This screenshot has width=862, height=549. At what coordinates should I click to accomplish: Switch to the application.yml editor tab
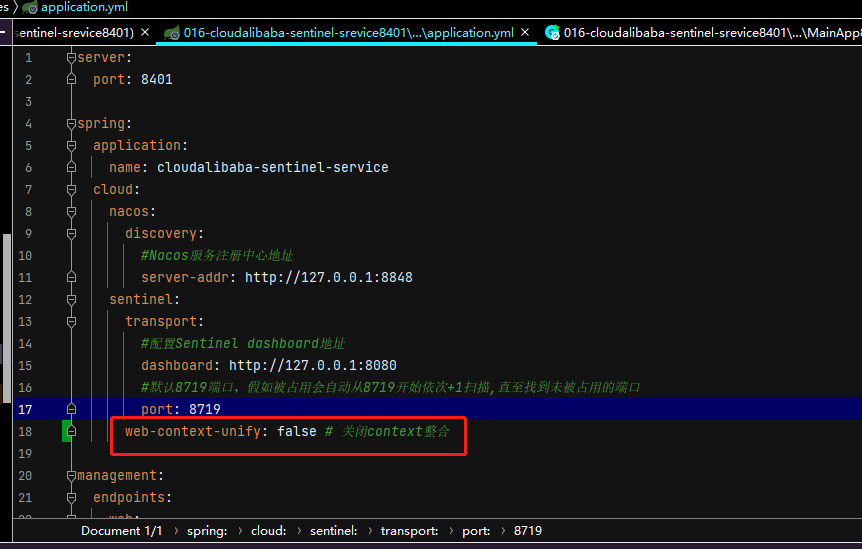[x=348, y=33]
